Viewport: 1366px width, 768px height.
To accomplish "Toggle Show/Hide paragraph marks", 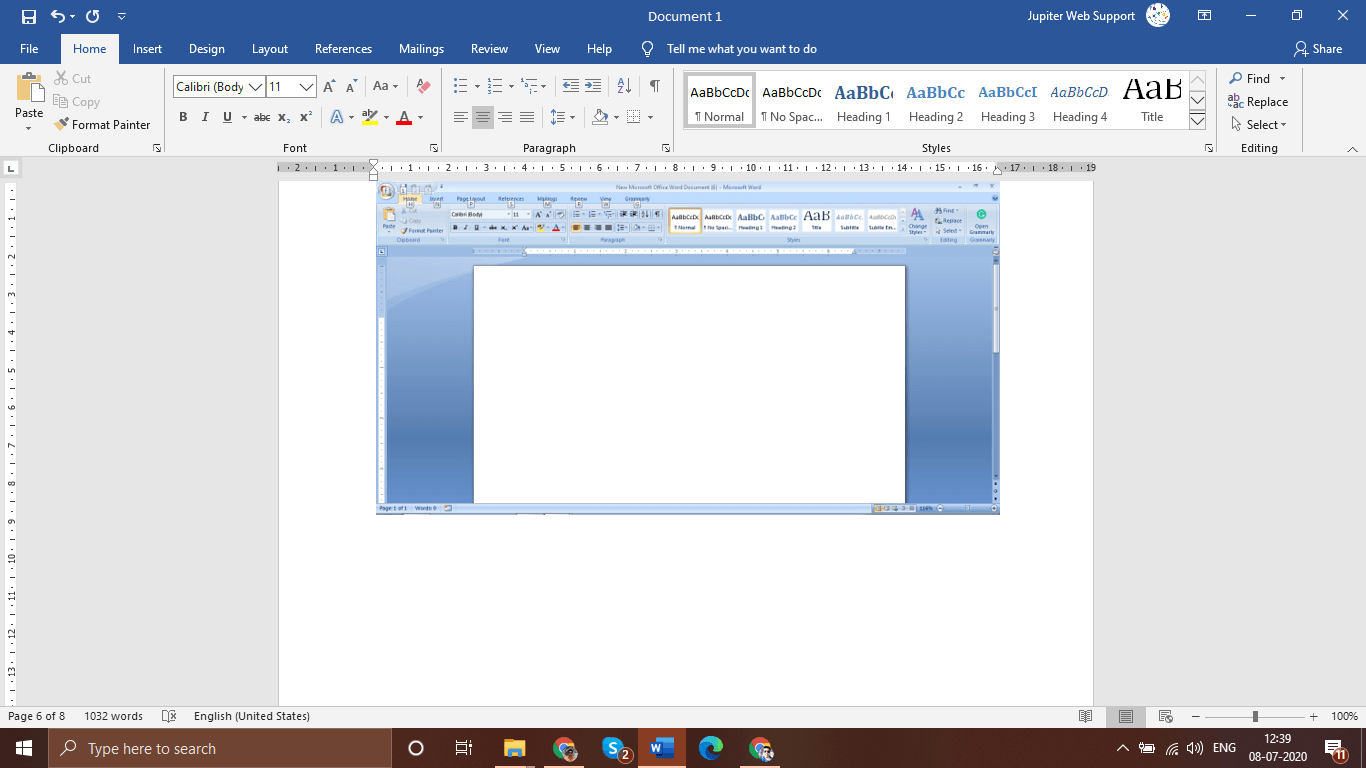I will click(654, 84).
